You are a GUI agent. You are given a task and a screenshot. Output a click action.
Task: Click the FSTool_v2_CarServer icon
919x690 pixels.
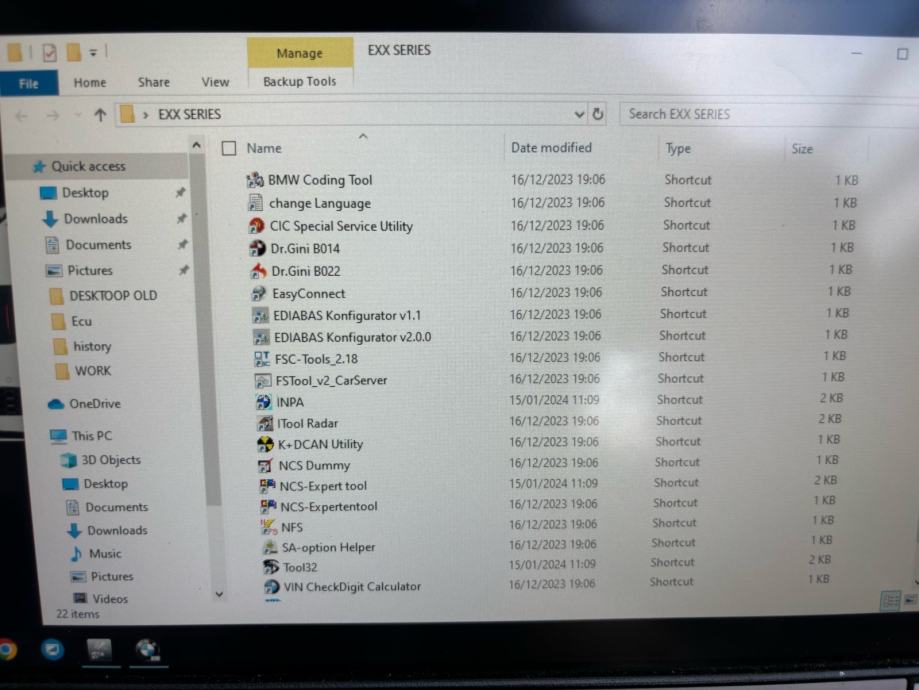click(x=263, y=380)
